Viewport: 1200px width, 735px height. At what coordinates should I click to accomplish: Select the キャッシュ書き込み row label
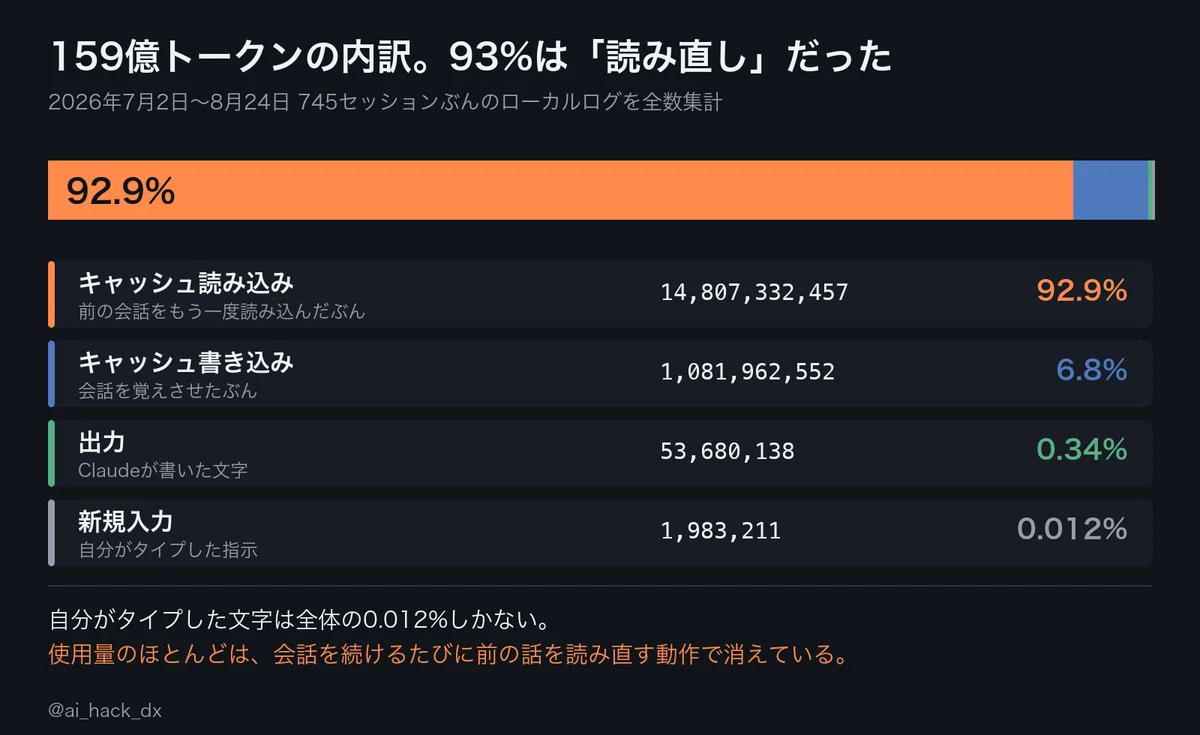pos(186,362)
